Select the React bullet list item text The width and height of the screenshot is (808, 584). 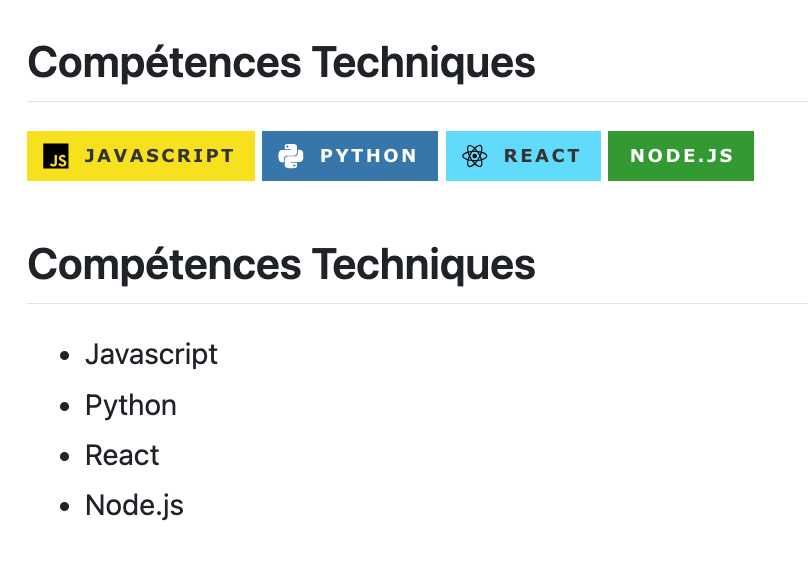pos(122,455)
